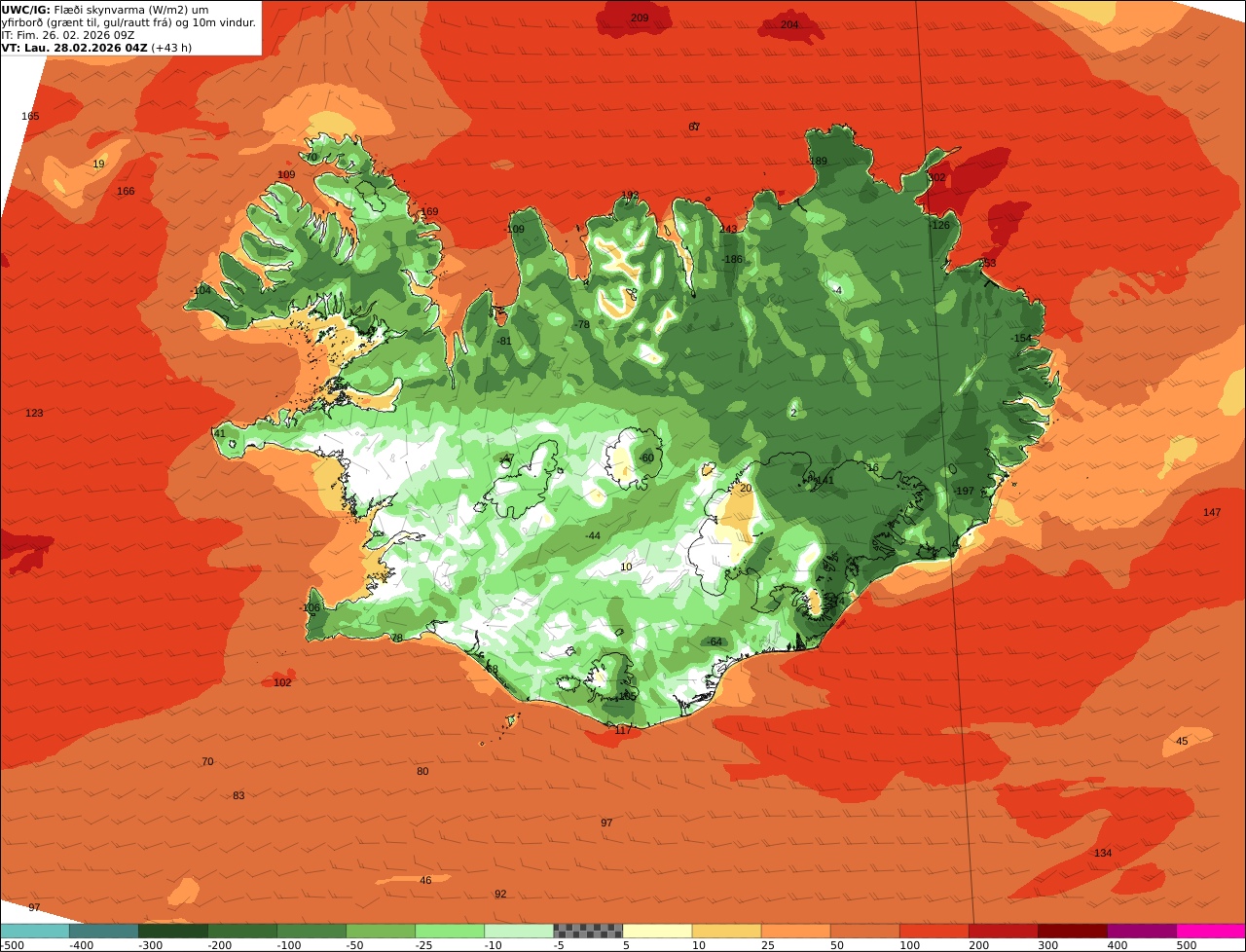Select the magenta pink 500 legend swatch
The height and width of the screenshot is (952, 1246).
click(1211, 931)
